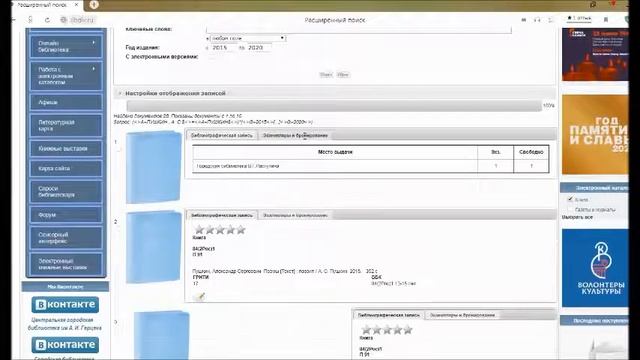
Task: Reload the page with the refresh icon
Action: tap(47, 20)
